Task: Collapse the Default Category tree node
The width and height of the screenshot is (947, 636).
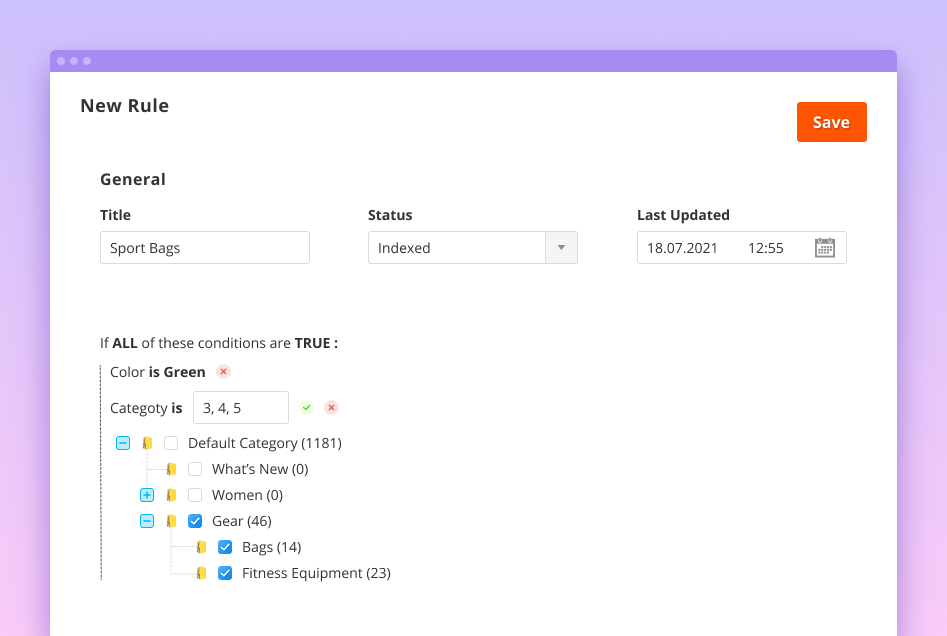Action: [123, 443]
